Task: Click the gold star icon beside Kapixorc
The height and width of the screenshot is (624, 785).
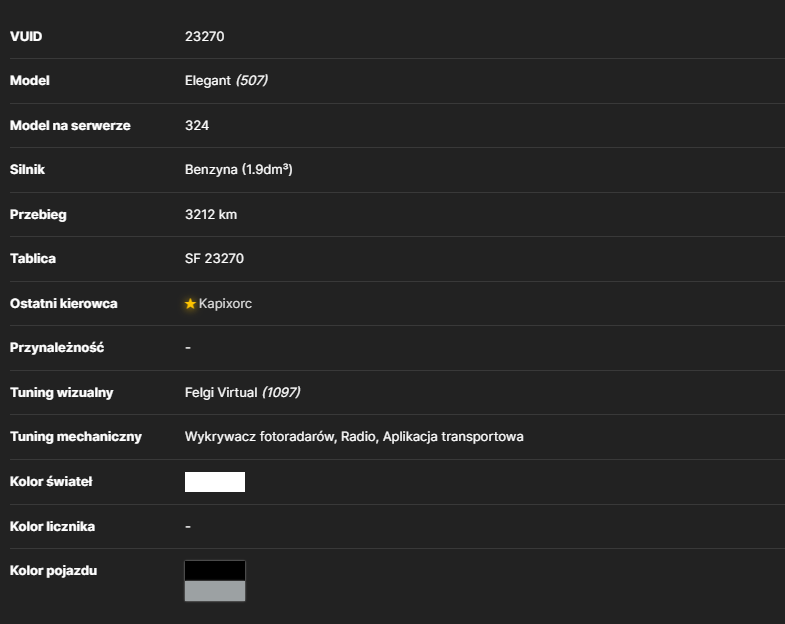Action: (190, 303)
